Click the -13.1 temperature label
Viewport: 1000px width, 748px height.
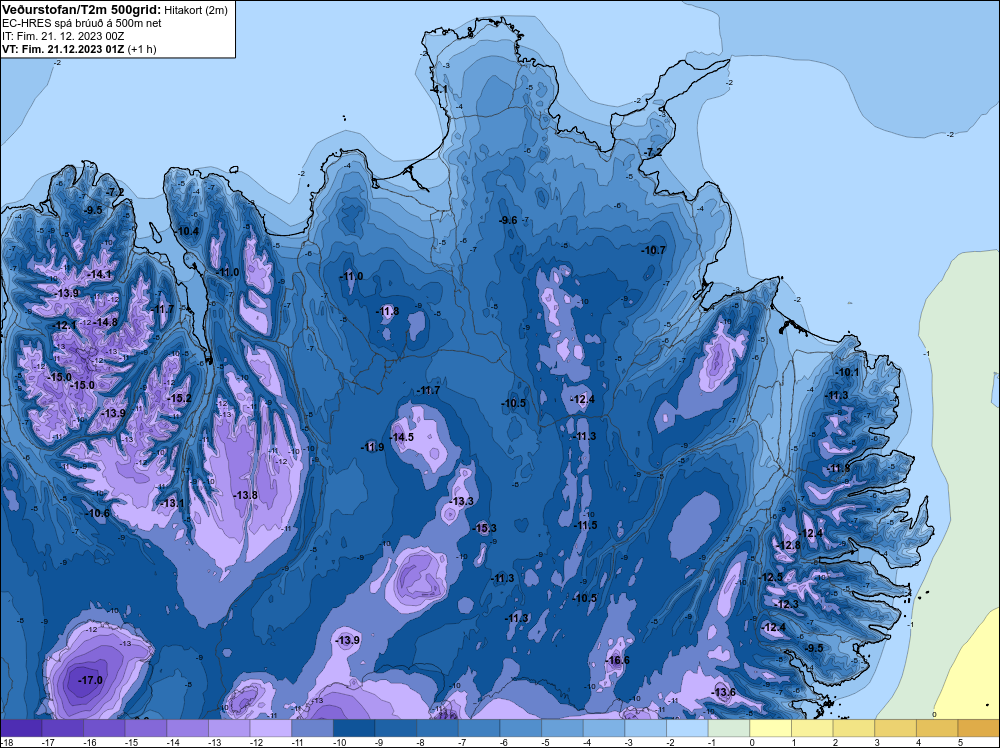point(172,503)
